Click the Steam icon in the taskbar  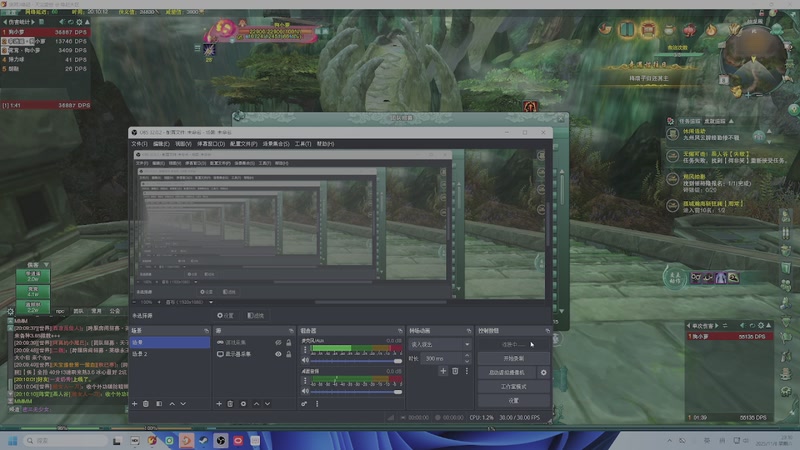pos(204,440)
